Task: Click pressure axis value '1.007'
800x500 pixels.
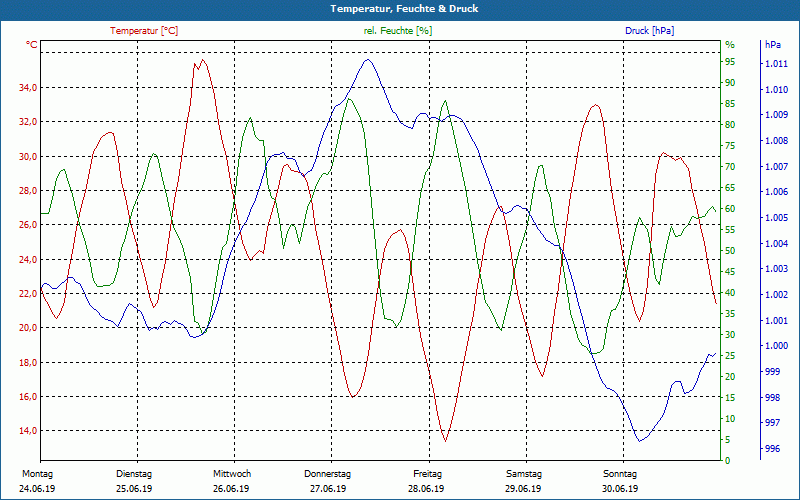Action: point(776,167)
